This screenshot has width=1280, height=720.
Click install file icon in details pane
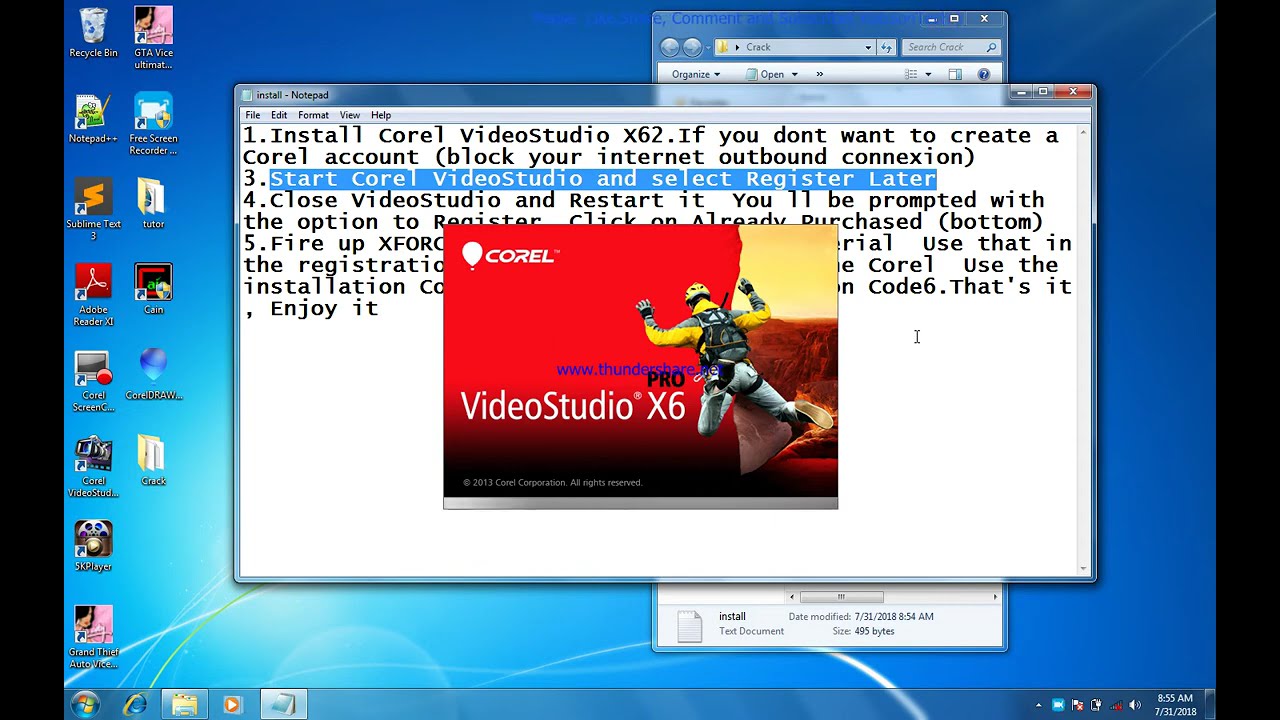pyautogui.click(x=689, y=625)
